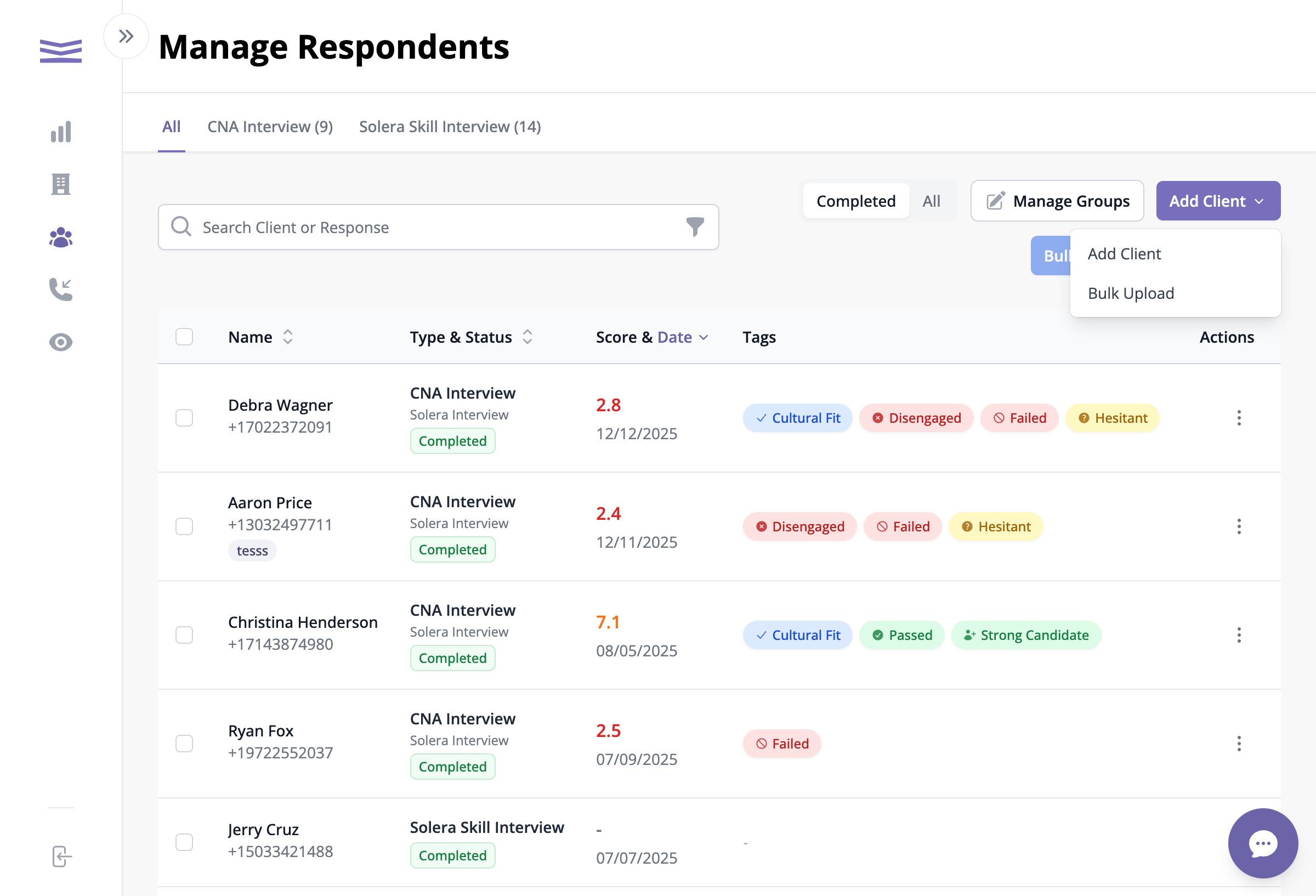Click Aaron Price's Disengaged tag

coord(799,527)
